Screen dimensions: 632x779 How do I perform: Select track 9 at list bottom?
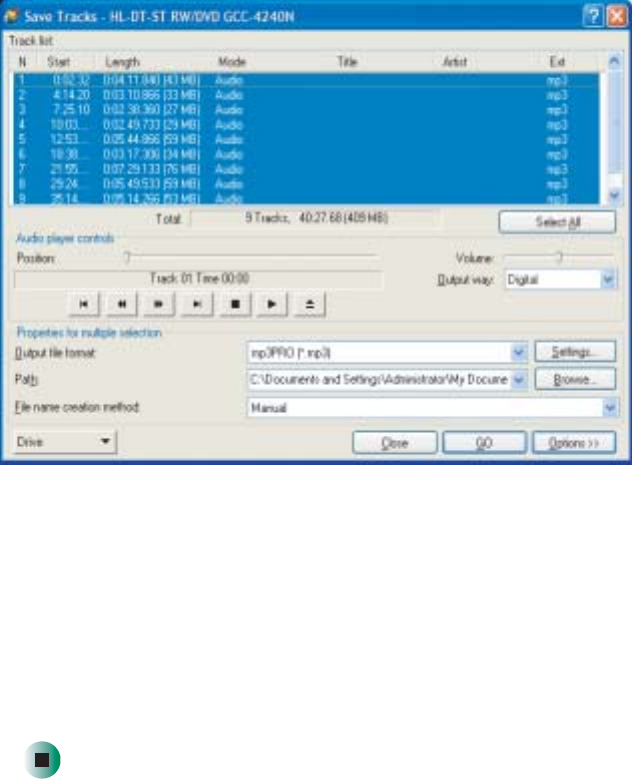(306, 198)
